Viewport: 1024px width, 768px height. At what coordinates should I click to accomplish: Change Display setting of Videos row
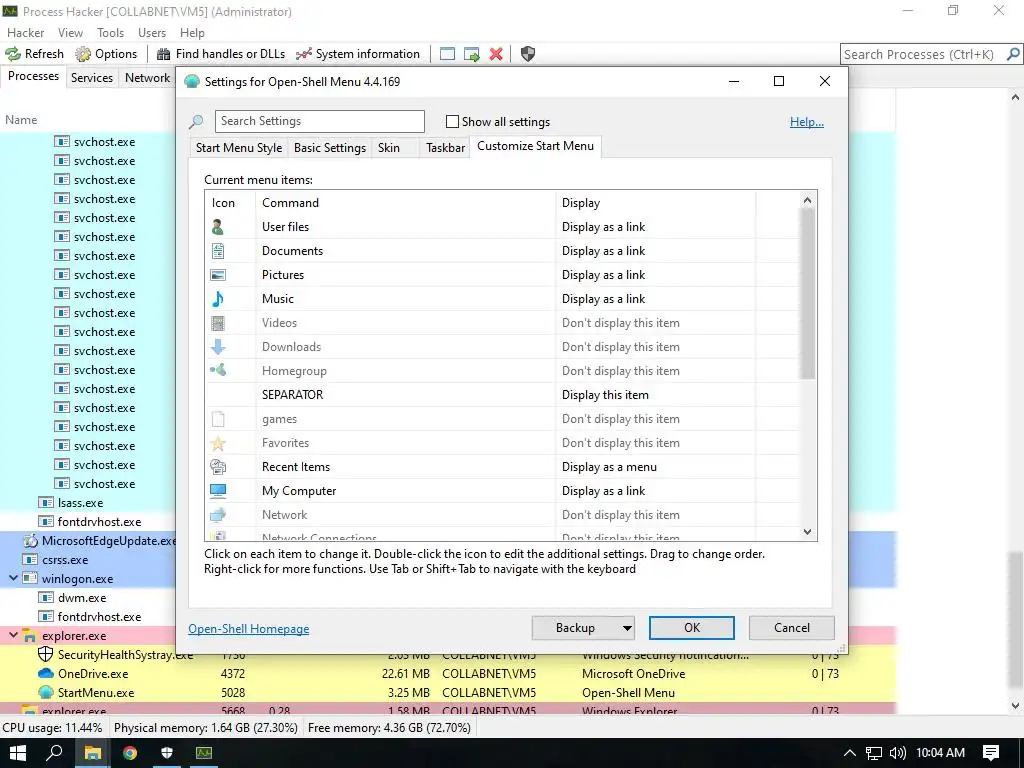[x=620, y=323]
